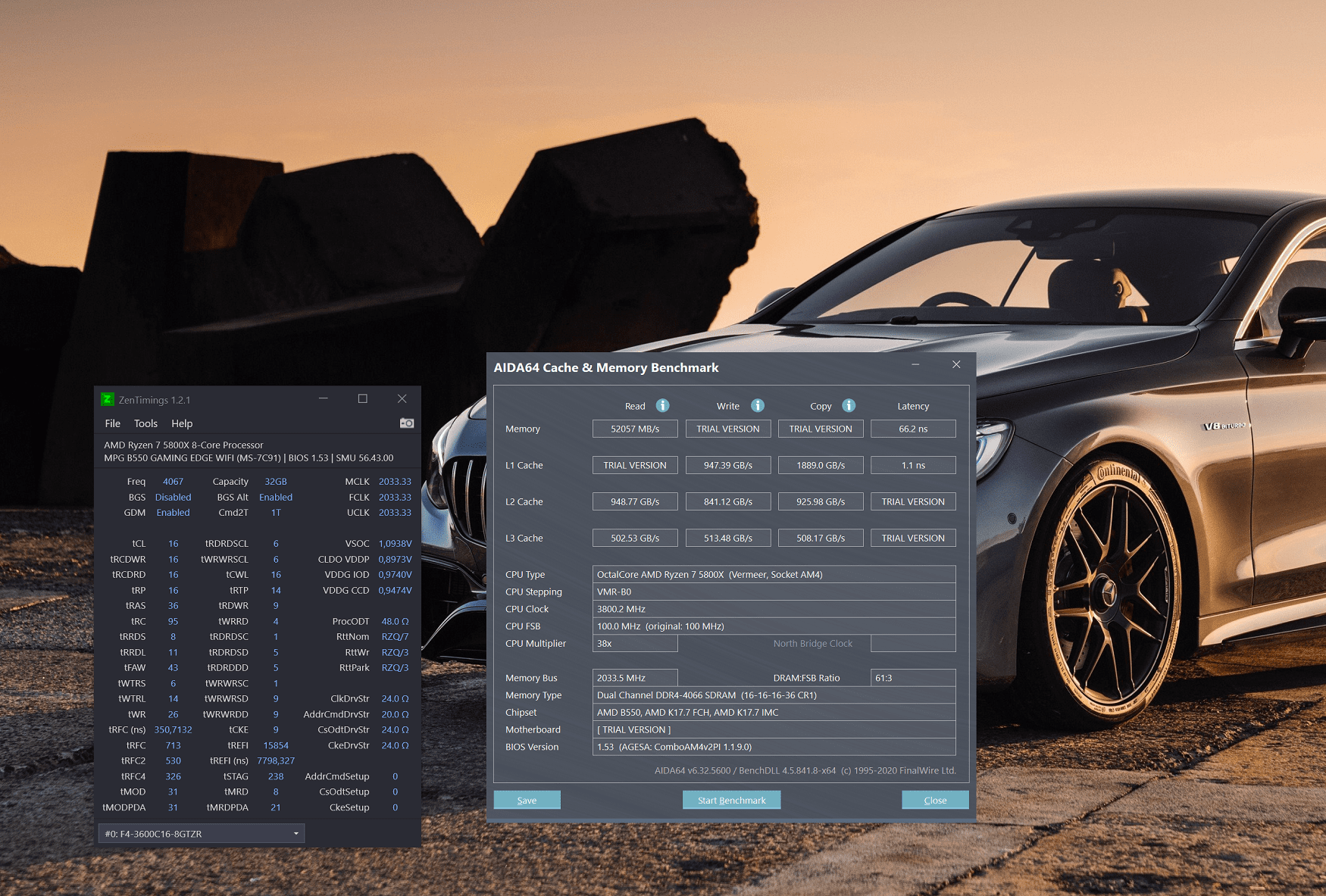Click the AIDA64 version text at the bottom
1326x896 pixels.
click(805, 770)
